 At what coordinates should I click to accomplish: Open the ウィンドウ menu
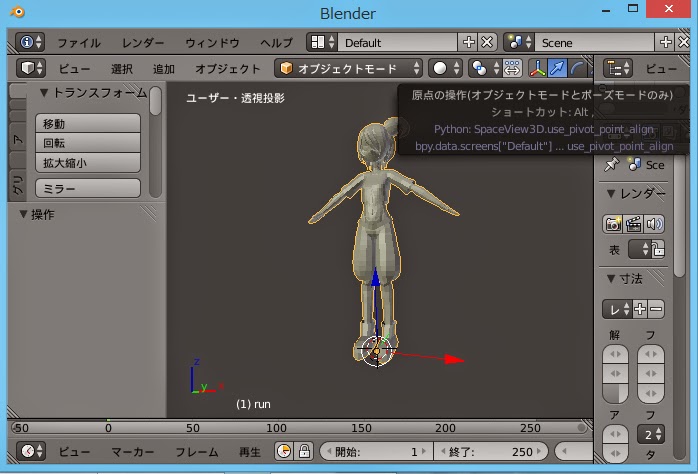click(x=212, y=43)
